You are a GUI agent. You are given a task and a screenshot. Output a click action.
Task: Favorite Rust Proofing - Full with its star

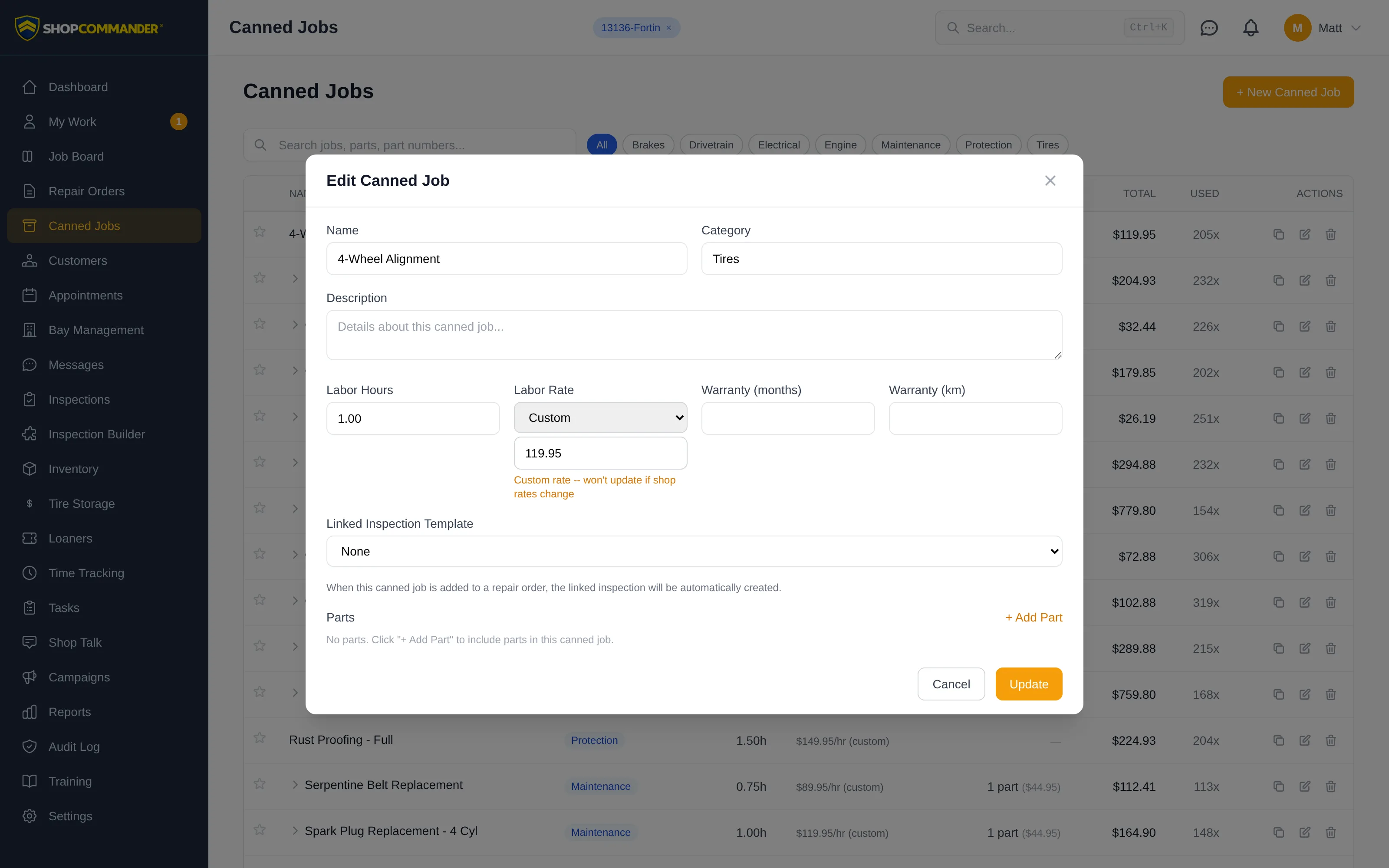click(x=260, y=738)
